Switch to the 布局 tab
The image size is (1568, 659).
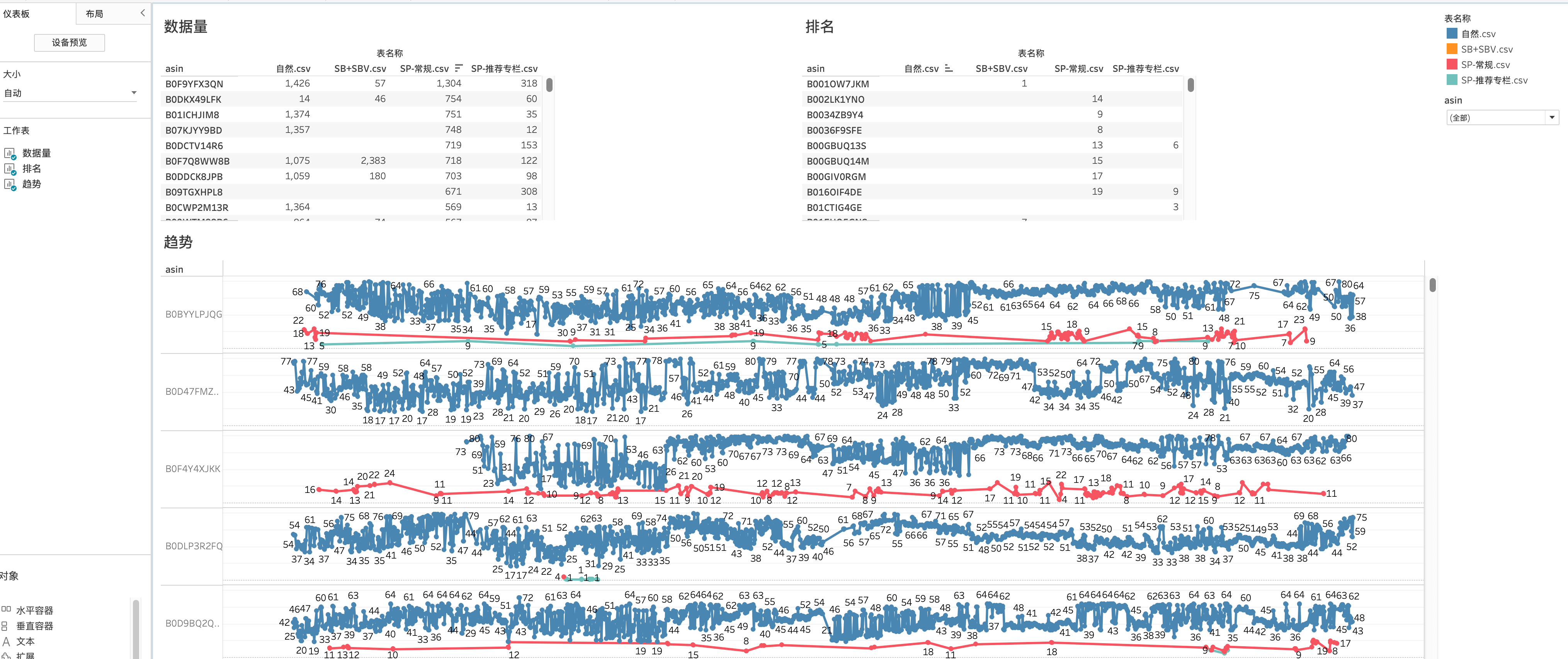click(x=94, y=14)
